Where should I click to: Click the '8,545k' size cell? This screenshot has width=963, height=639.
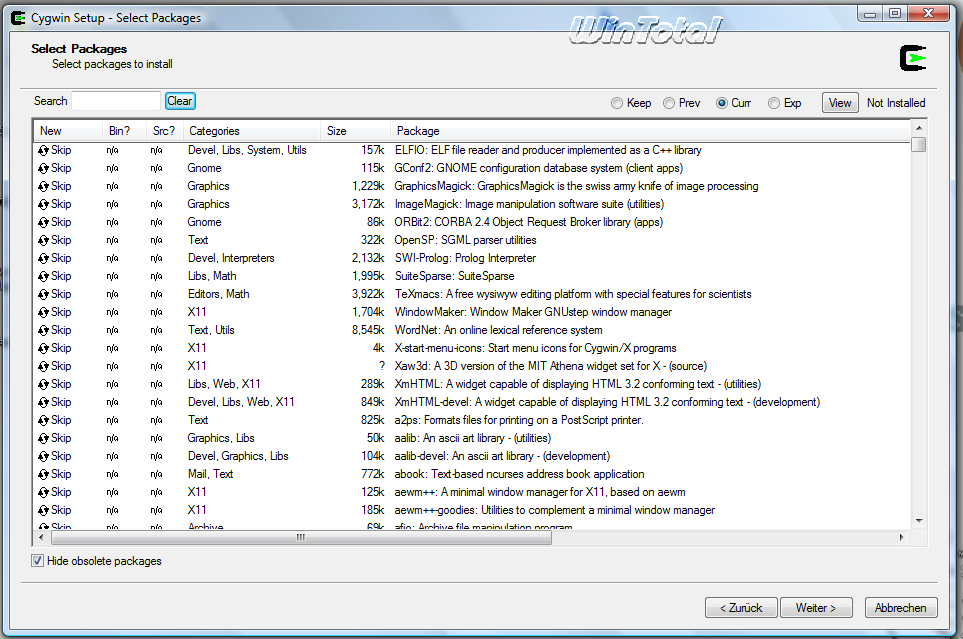tap(368, 331)
